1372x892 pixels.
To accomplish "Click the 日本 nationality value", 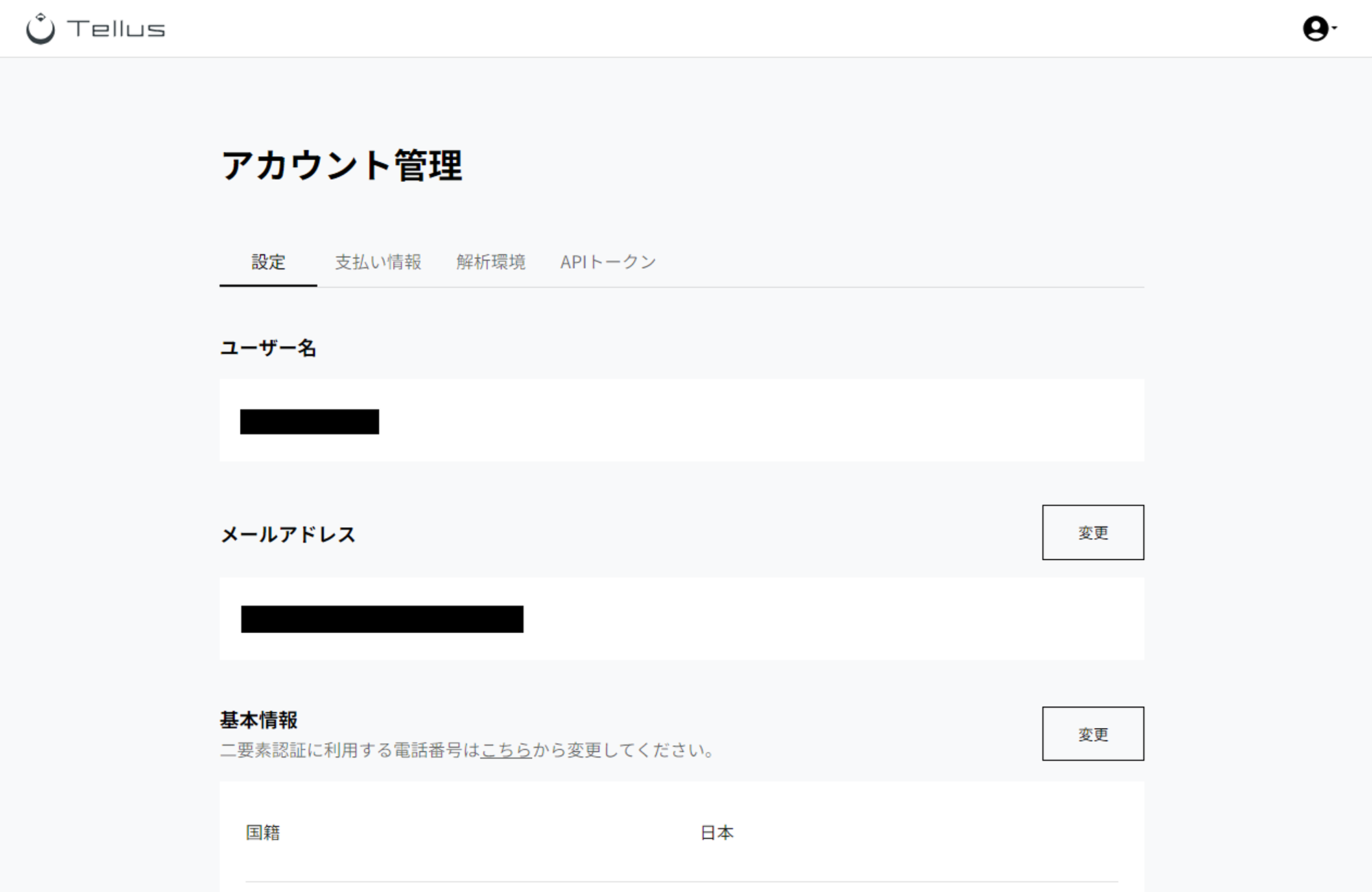I will click(717, 832).
